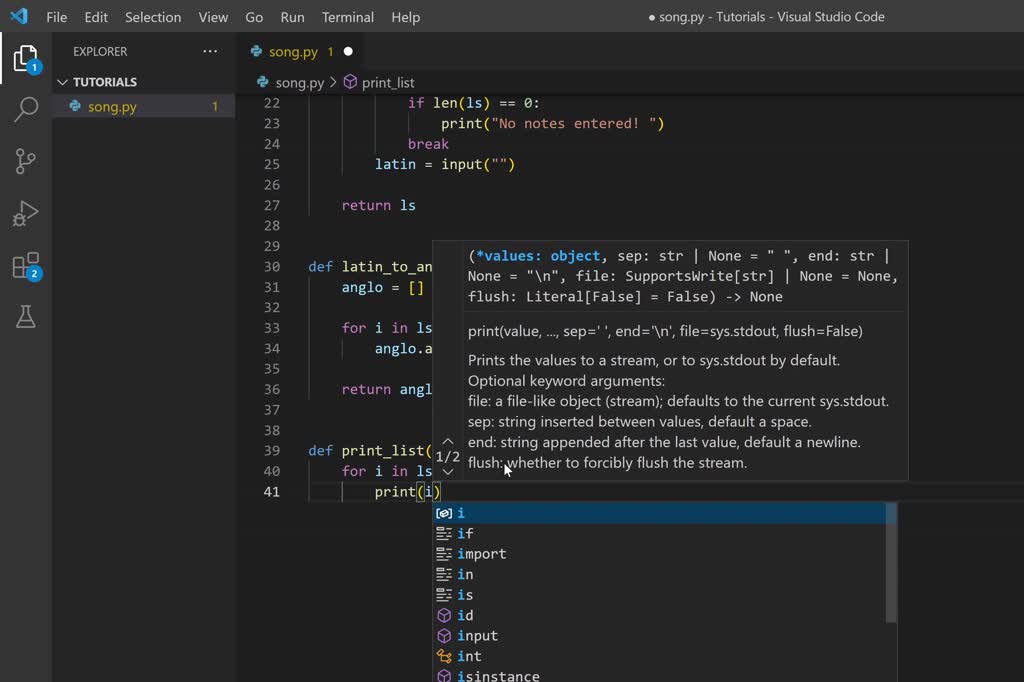The height and width of the screenshot is (682, 1024).
Task: Open the Selection menu
Action: (x=153, y=17)
